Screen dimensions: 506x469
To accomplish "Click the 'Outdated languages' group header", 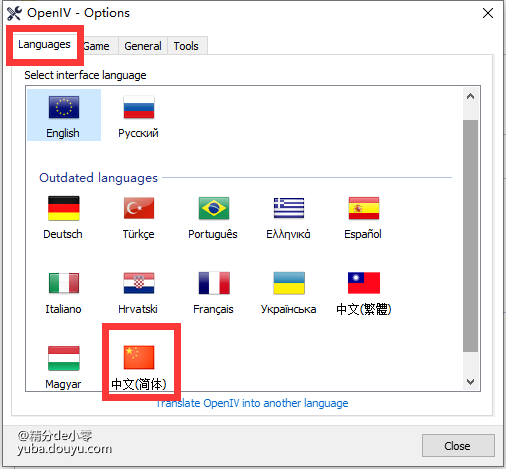I will click(98, 178).
